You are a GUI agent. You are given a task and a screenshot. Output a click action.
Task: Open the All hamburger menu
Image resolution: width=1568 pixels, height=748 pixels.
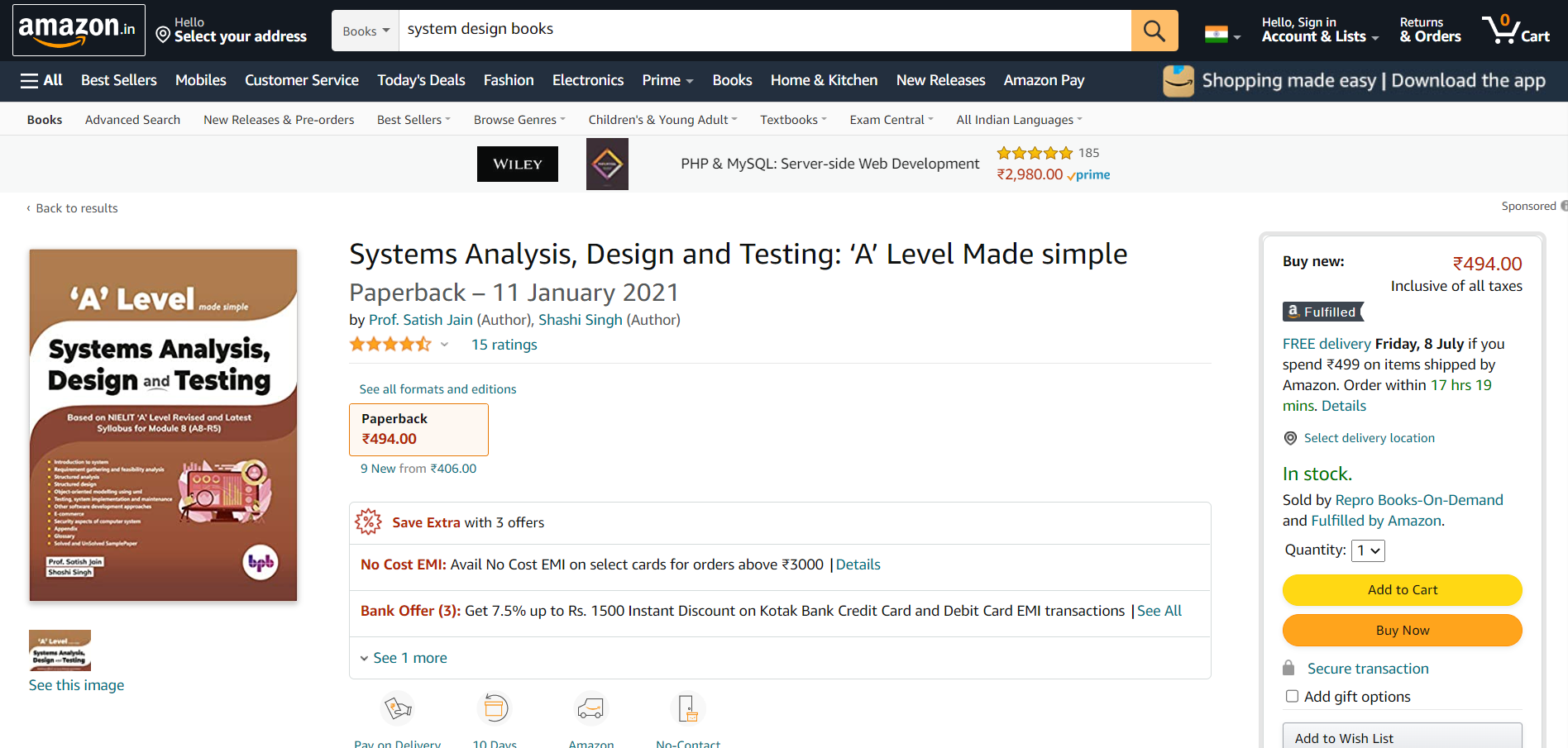[x=41, y=80]
